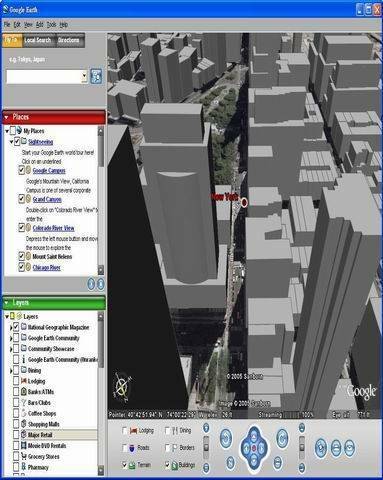Open the Chicago River link
The image size is (383, 480).
tap(47, 267)
